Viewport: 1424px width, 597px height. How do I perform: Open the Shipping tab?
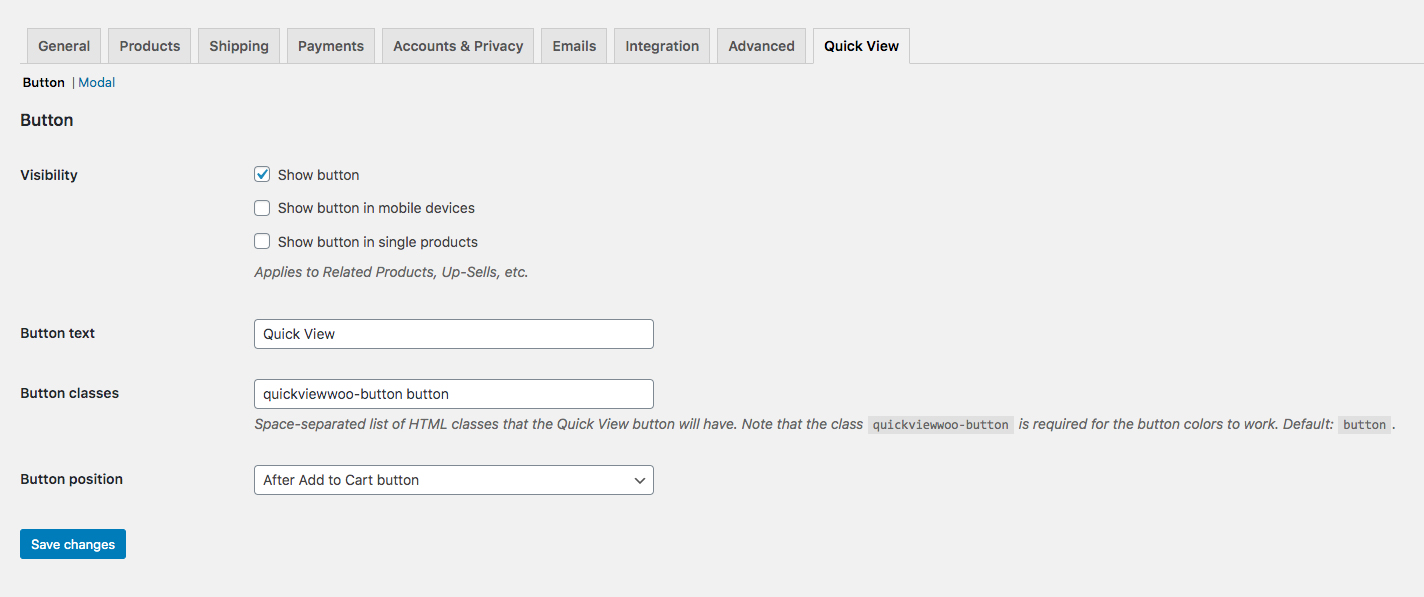[x=239, y=46]
